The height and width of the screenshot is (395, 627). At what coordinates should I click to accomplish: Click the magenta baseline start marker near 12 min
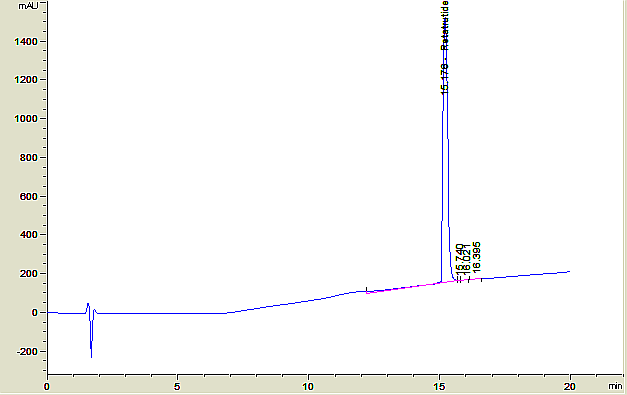[367, 291]
